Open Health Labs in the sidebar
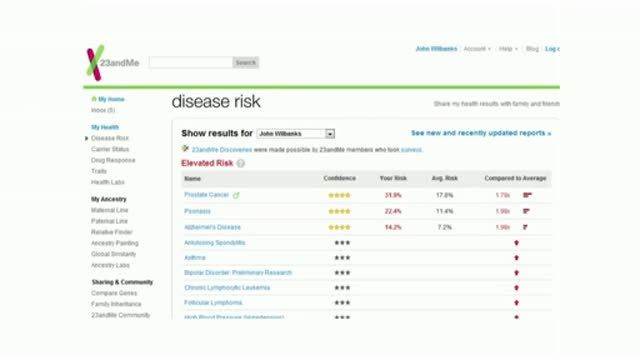This screenshot has height=360, width=640. [x=108, y=182]
